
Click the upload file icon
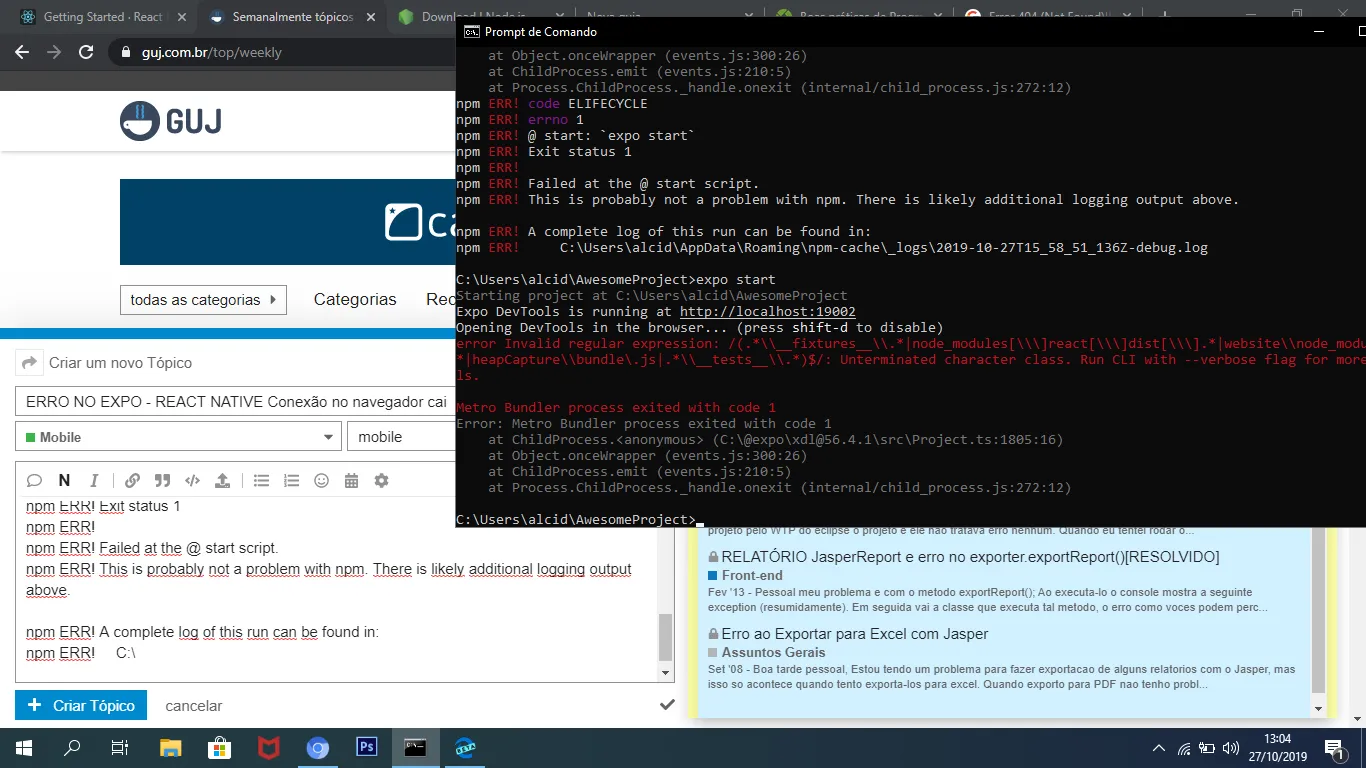tap(222, 481)
